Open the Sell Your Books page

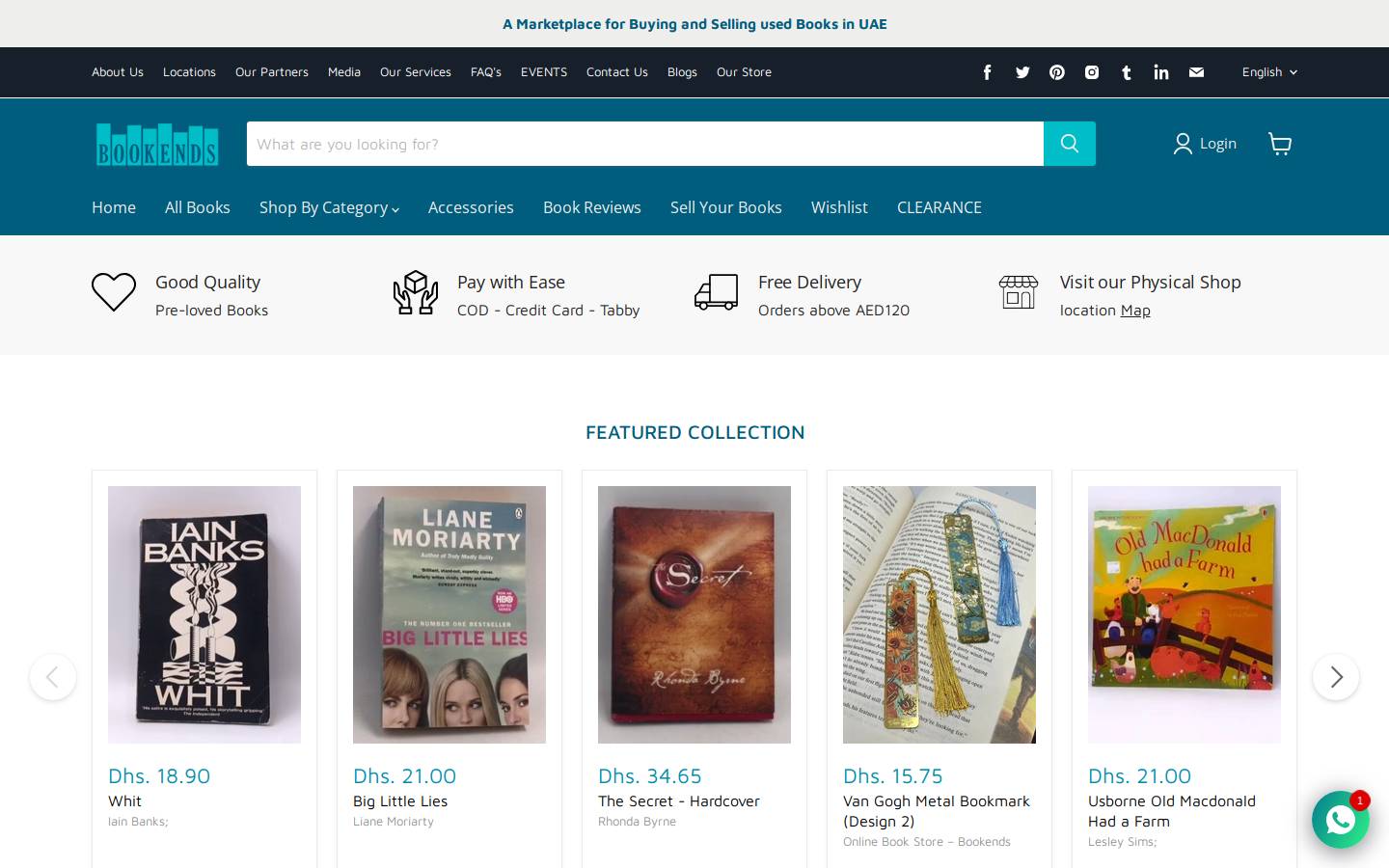(x=726, y=207)
